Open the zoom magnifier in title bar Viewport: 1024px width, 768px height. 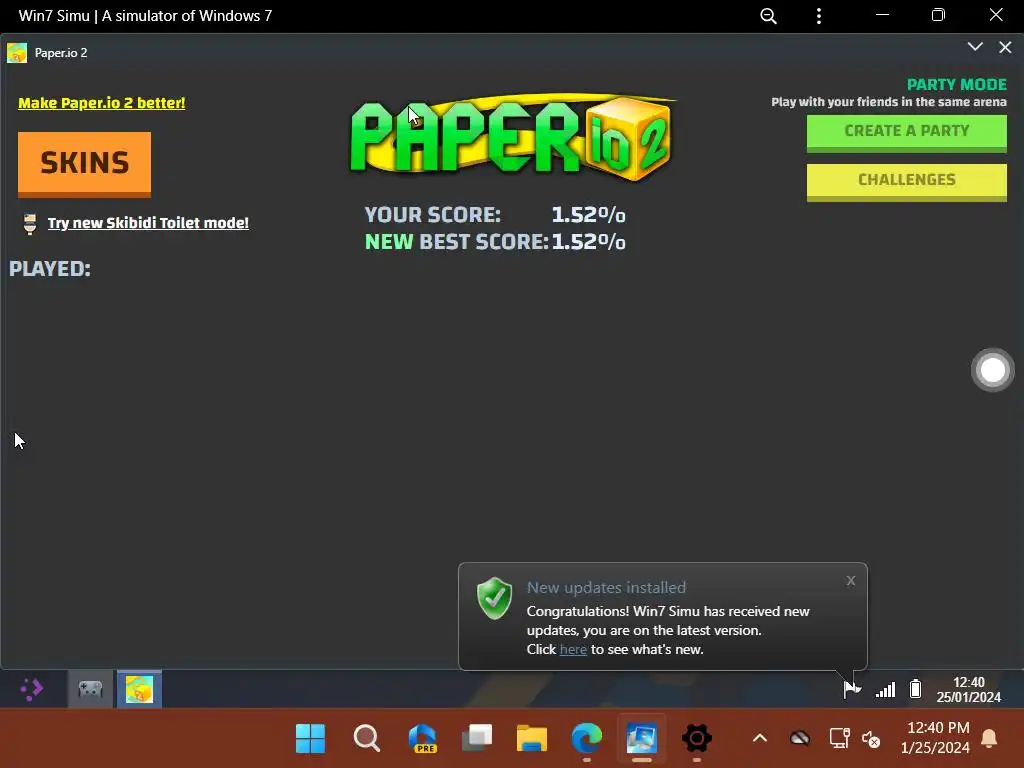click(769, 16)
